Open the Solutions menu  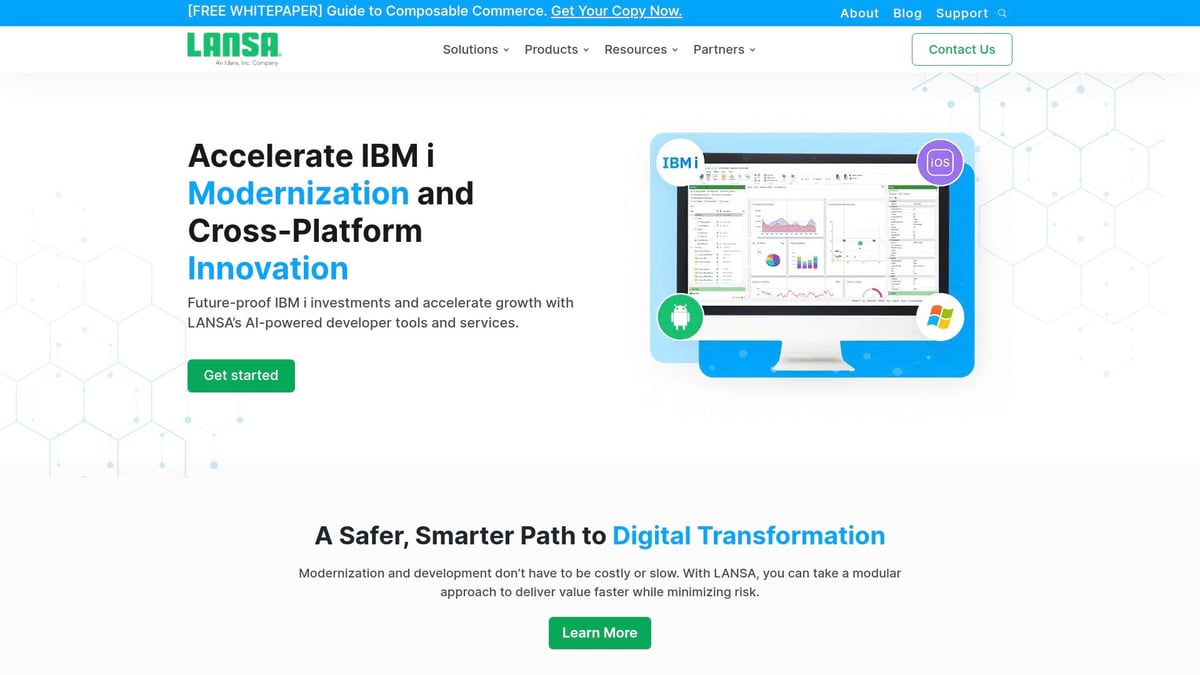click(476, 49)
